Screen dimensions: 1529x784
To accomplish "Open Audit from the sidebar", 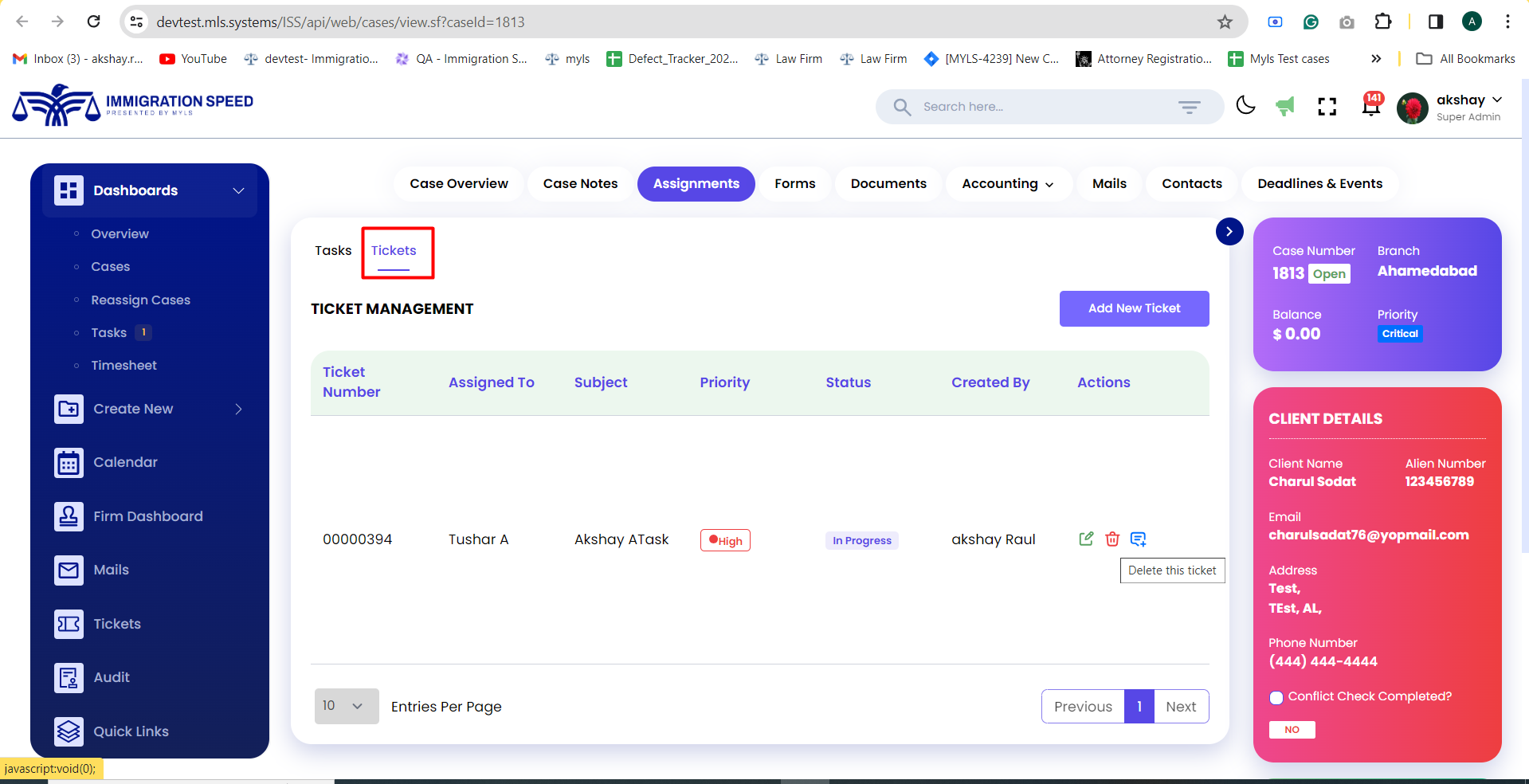I will coord(112,677).
